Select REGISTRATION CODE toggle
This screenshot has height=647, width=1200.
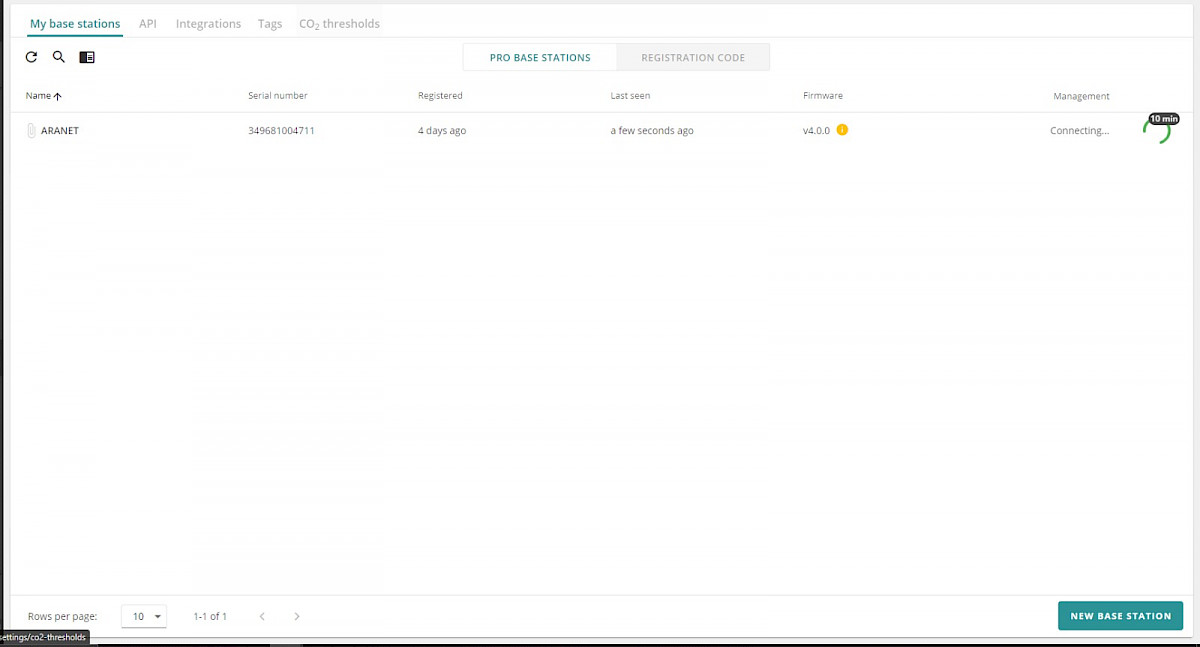coord(693,57)
